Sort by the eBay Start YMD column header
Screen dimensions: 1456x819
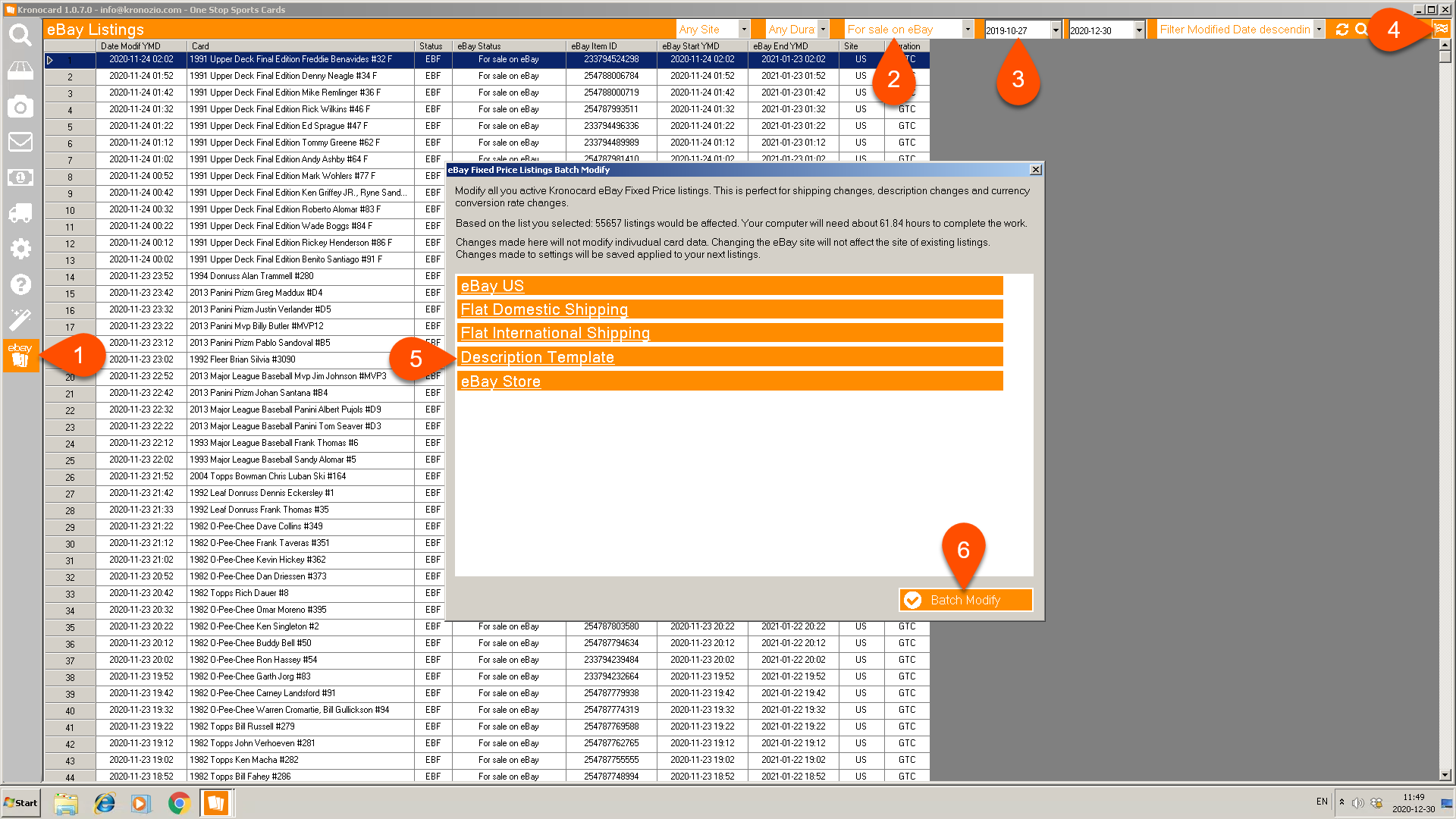pos(703,46)
